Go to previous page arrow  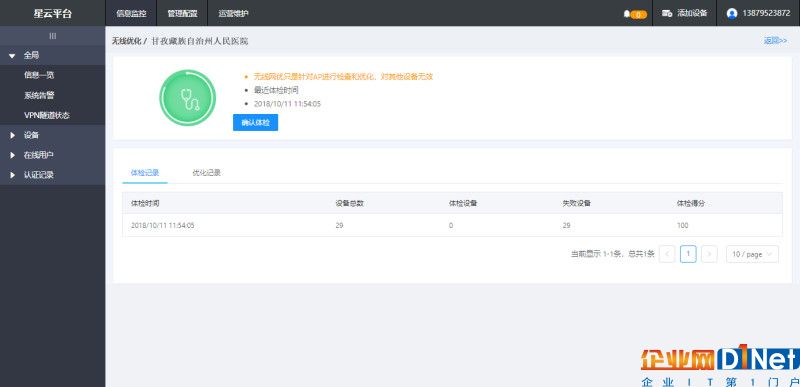[667, 254]
